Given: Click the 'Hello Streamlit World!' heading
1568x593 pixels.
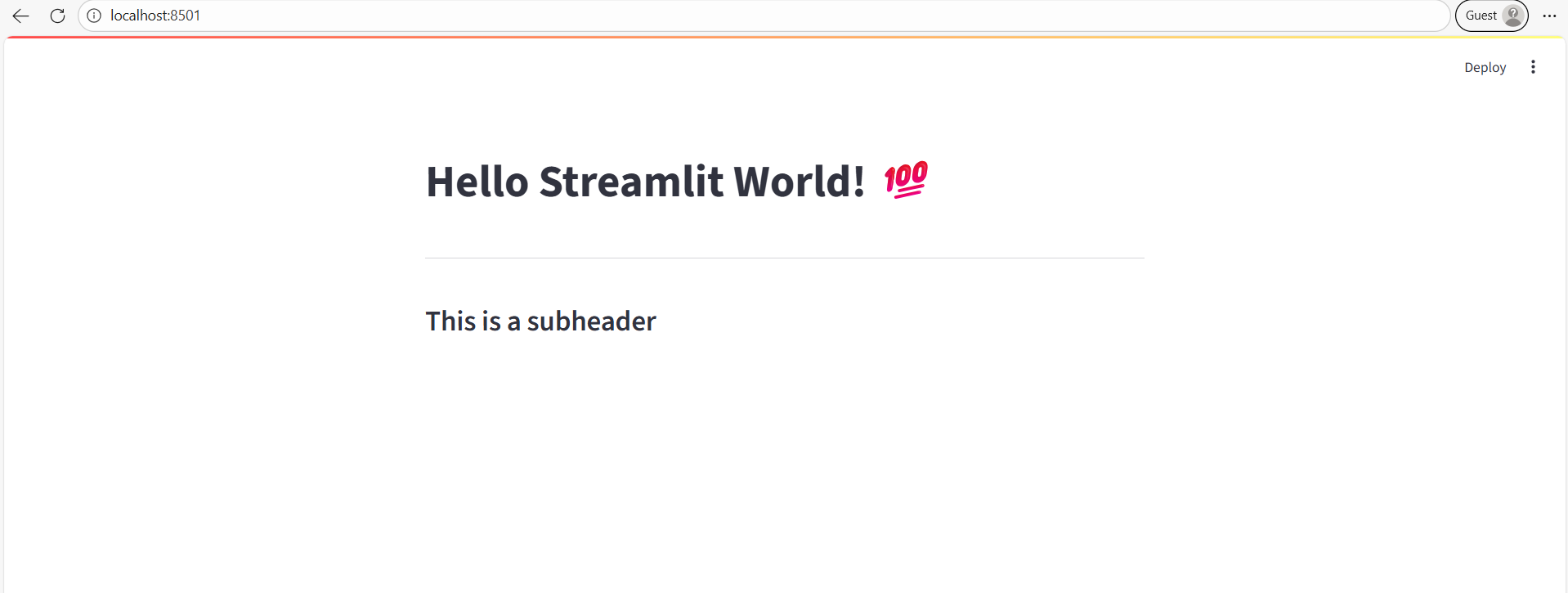Looking at the screenshot, I should point(645,181).
